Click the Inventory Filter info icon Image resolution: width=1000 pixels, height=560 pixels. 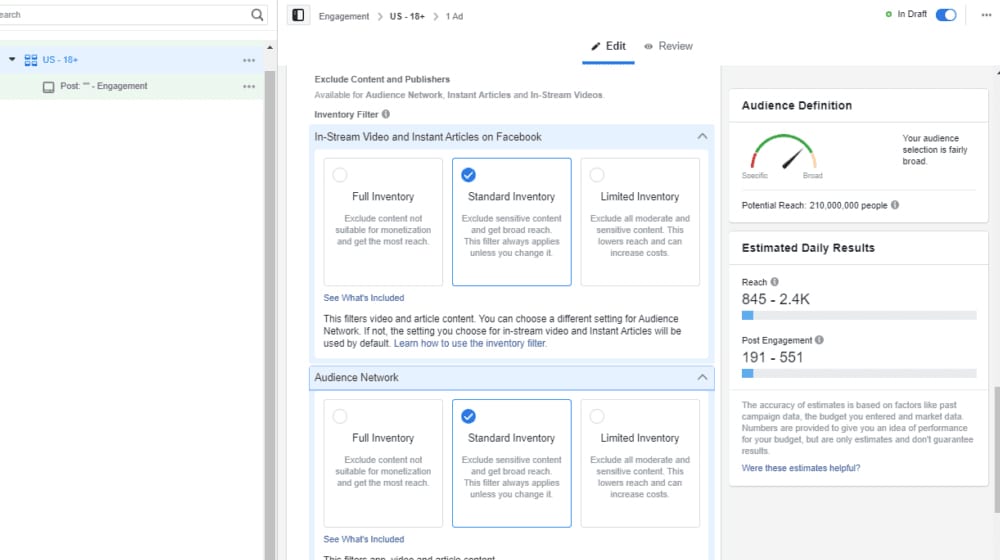pyautogui.click(x=386, y=115)
